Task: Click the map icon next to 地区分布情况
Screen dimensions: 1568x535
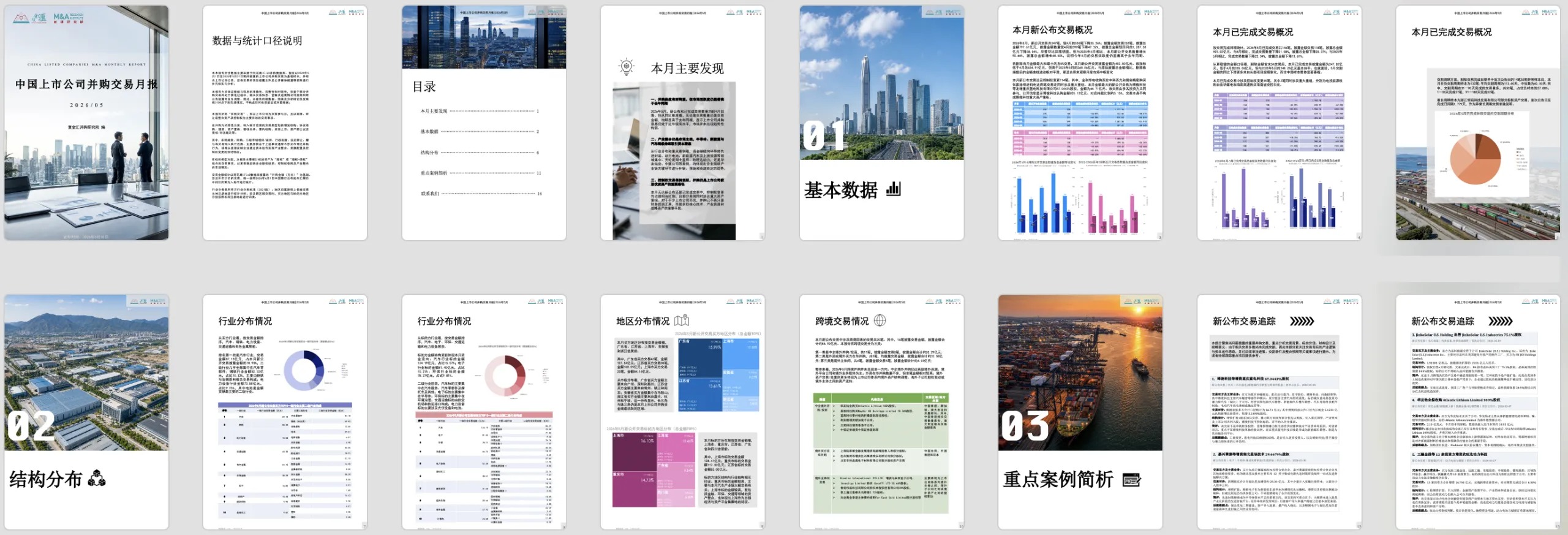Action: click(x=682, y=321)
